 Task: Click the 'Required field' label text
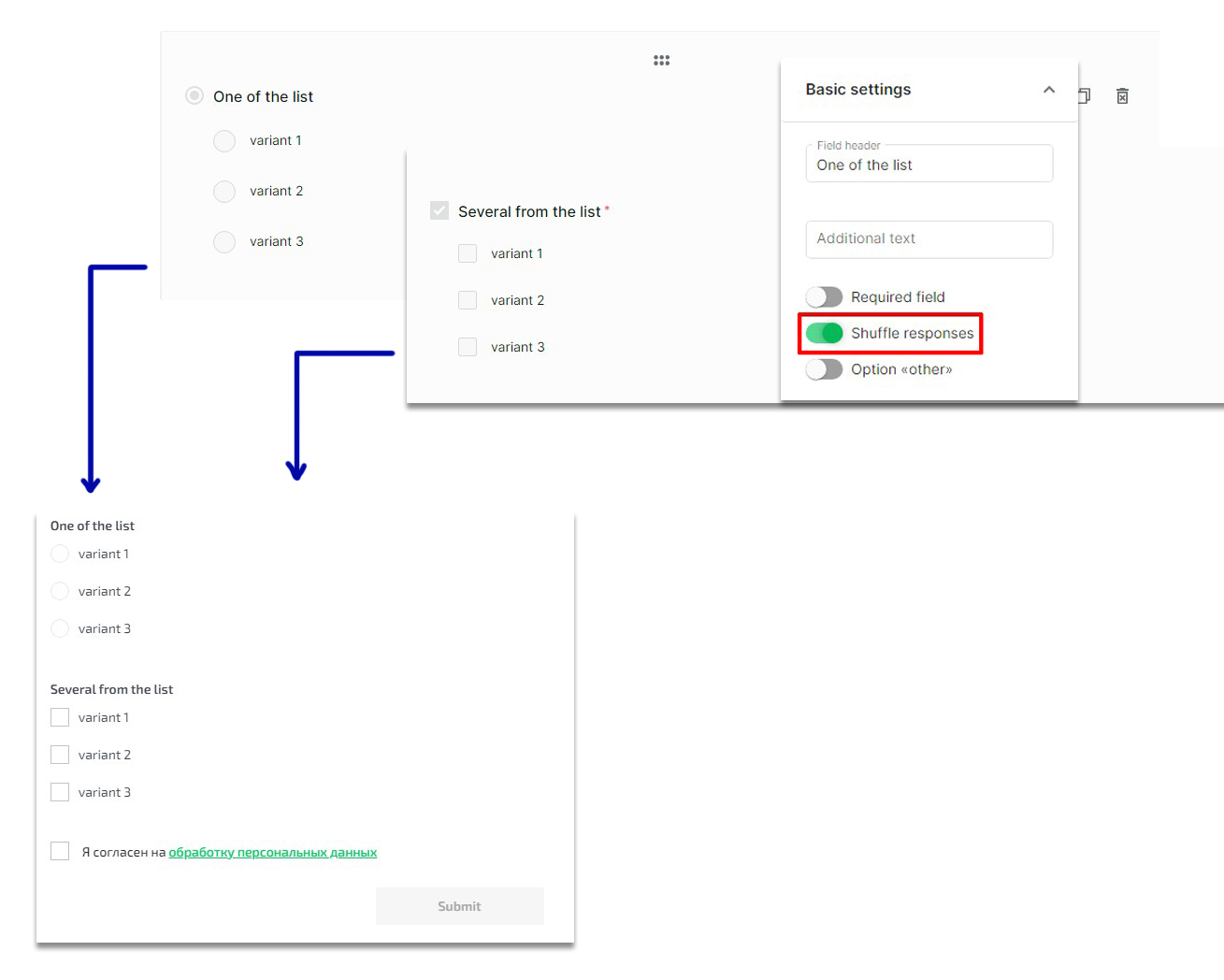tap(898, 296)
